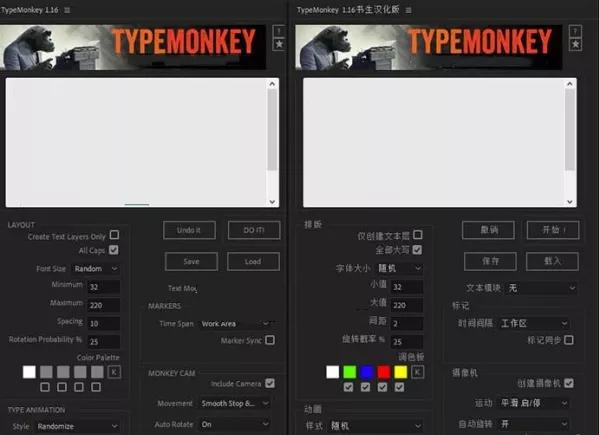Click the right text area scrollbar thumb
Screen dimensions: 599x435
click(570, 130)
